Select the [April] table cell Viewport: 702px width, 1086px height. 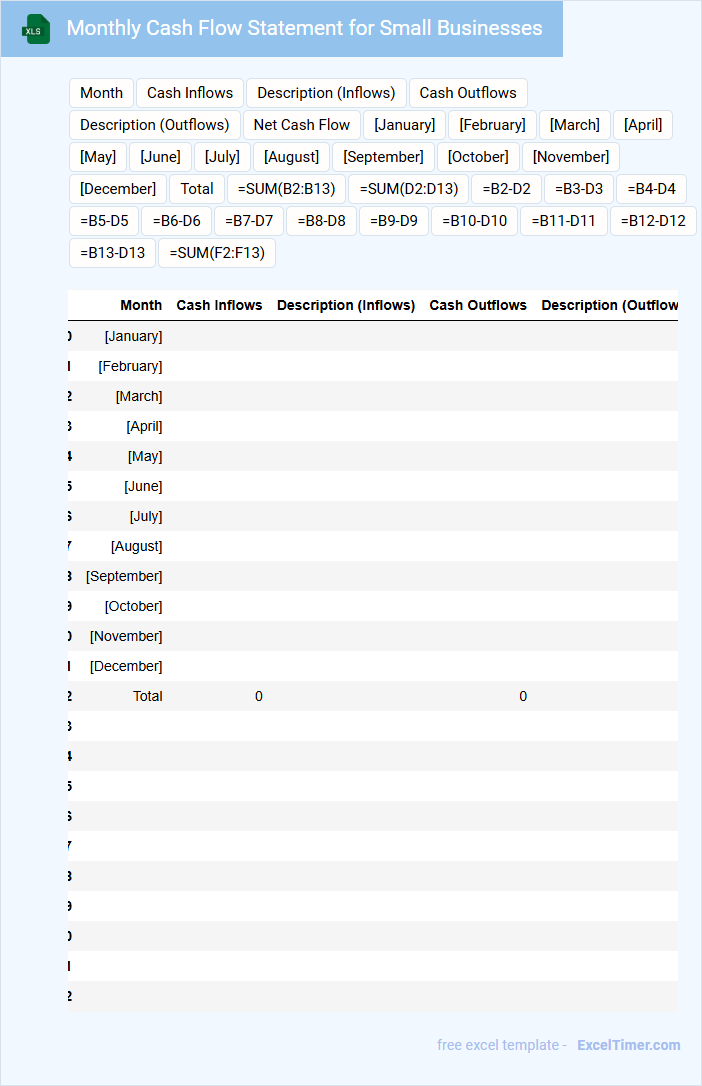pos(144,426)
